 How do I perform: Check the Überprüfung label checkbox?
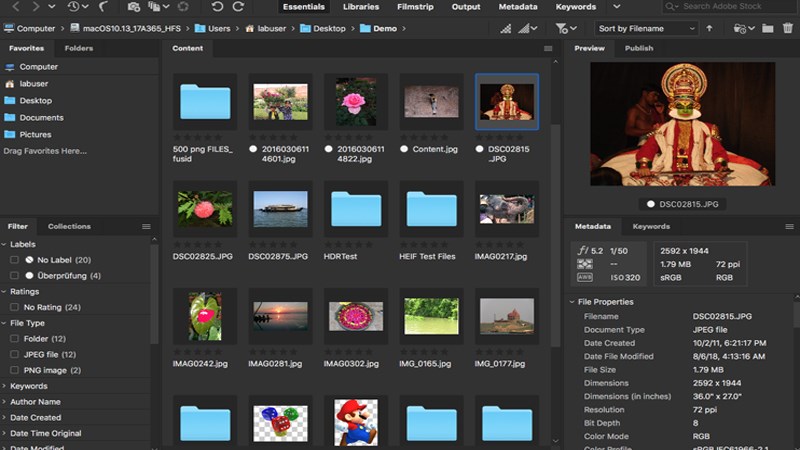tap(14, 276)
